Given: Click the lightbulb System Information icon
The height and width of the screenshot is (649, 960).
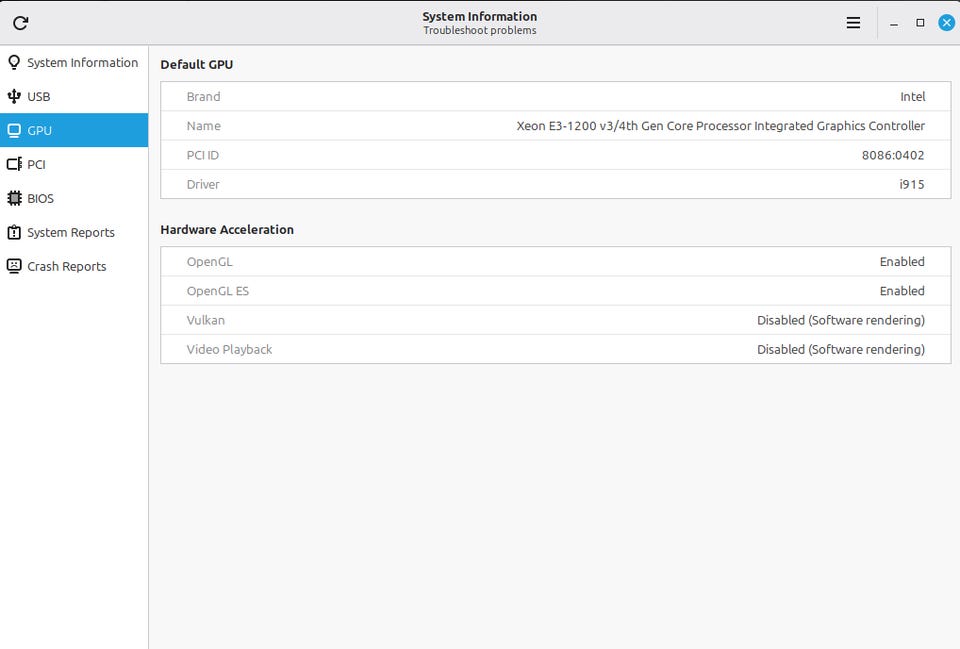Looking at the screenshot, I should pos(14,62).
